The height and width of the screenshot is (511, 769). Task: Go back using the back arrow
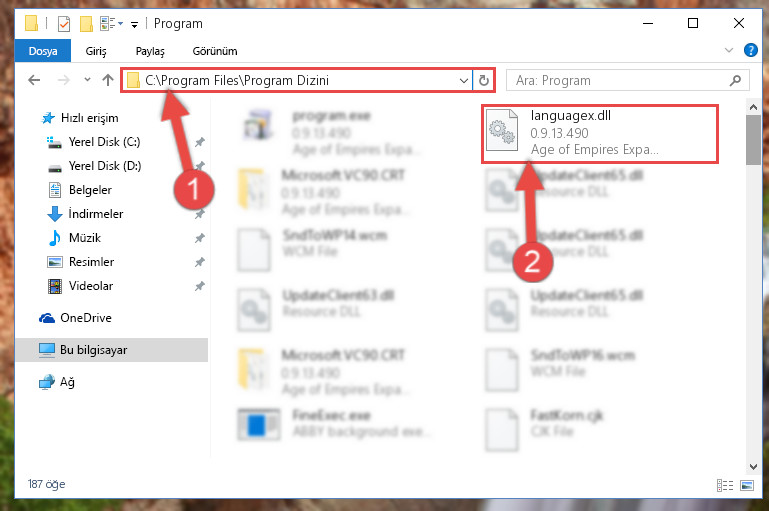pos(34,79)
